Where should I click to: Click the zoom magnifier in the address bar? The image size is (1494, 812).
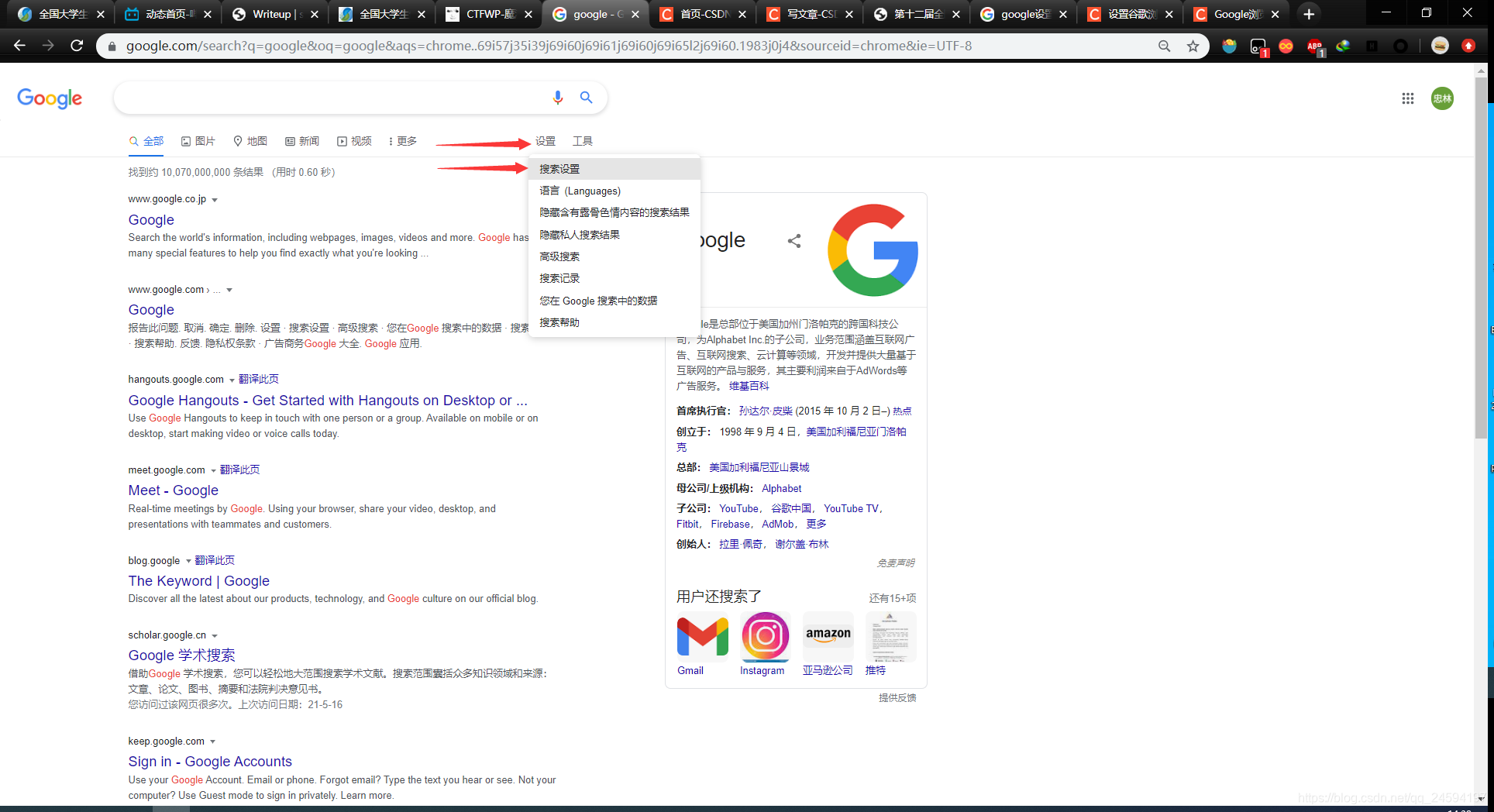point(1164,46)
